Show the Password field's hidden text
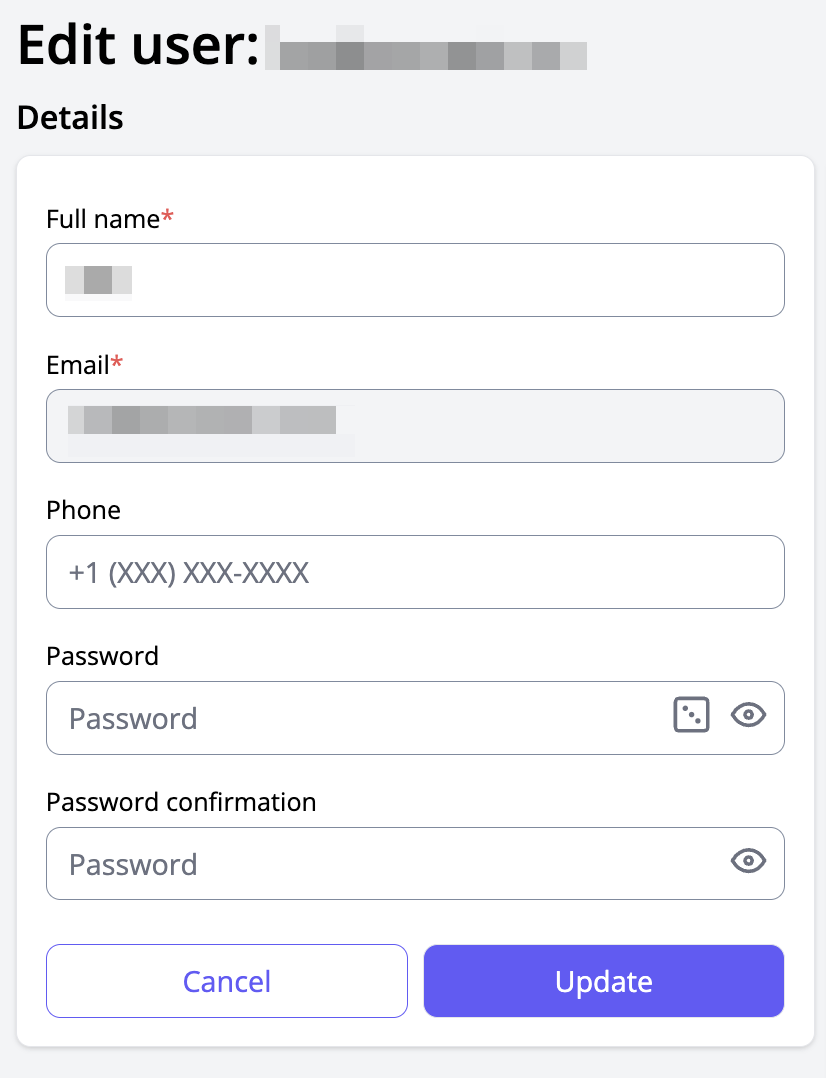The height and width of the screenshot is (1078, 826). 748,716
